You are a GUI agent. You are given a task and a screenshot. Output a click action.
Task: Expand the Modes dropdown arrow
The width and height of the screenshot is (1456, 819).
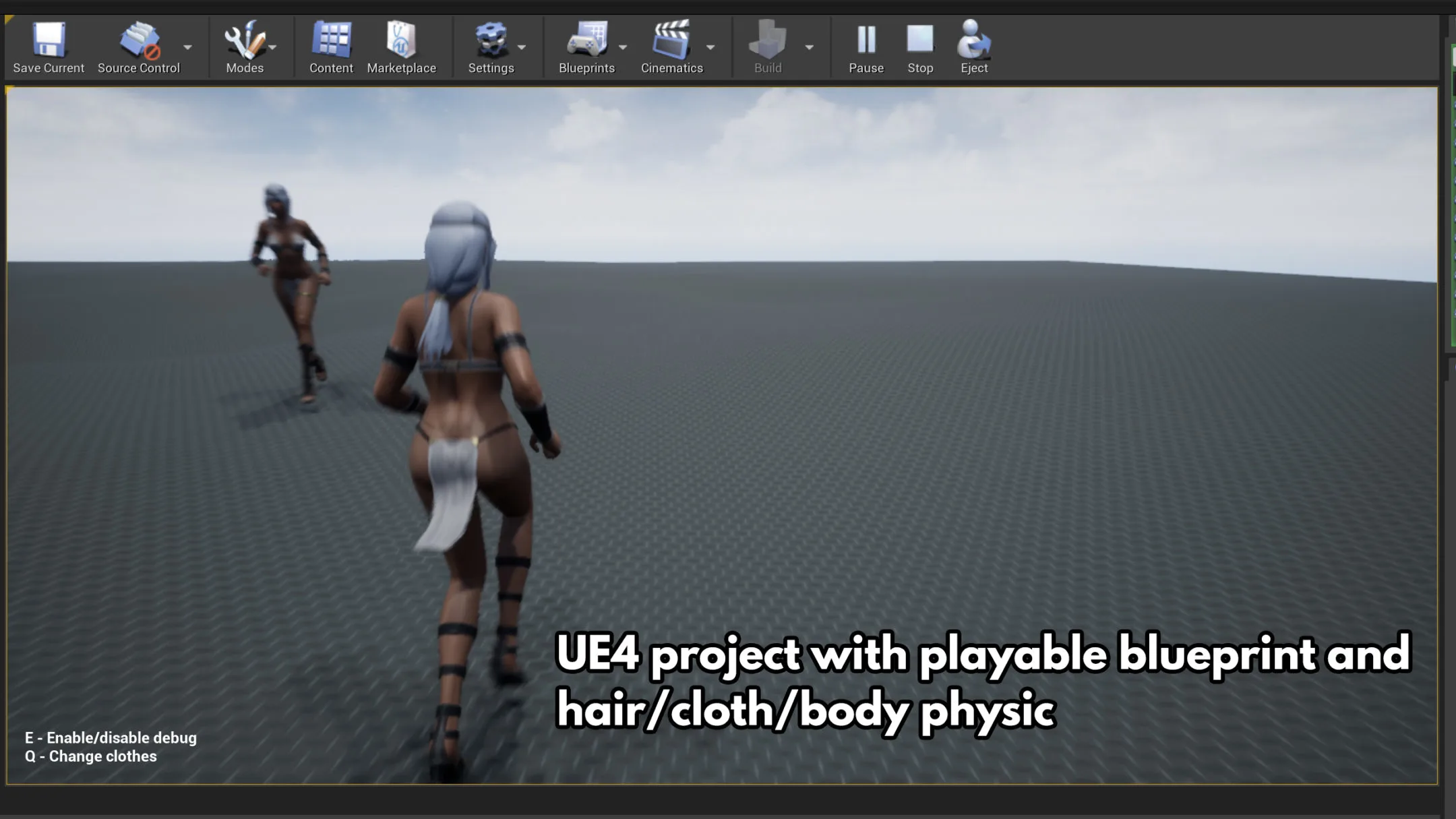tap(273, 47)
